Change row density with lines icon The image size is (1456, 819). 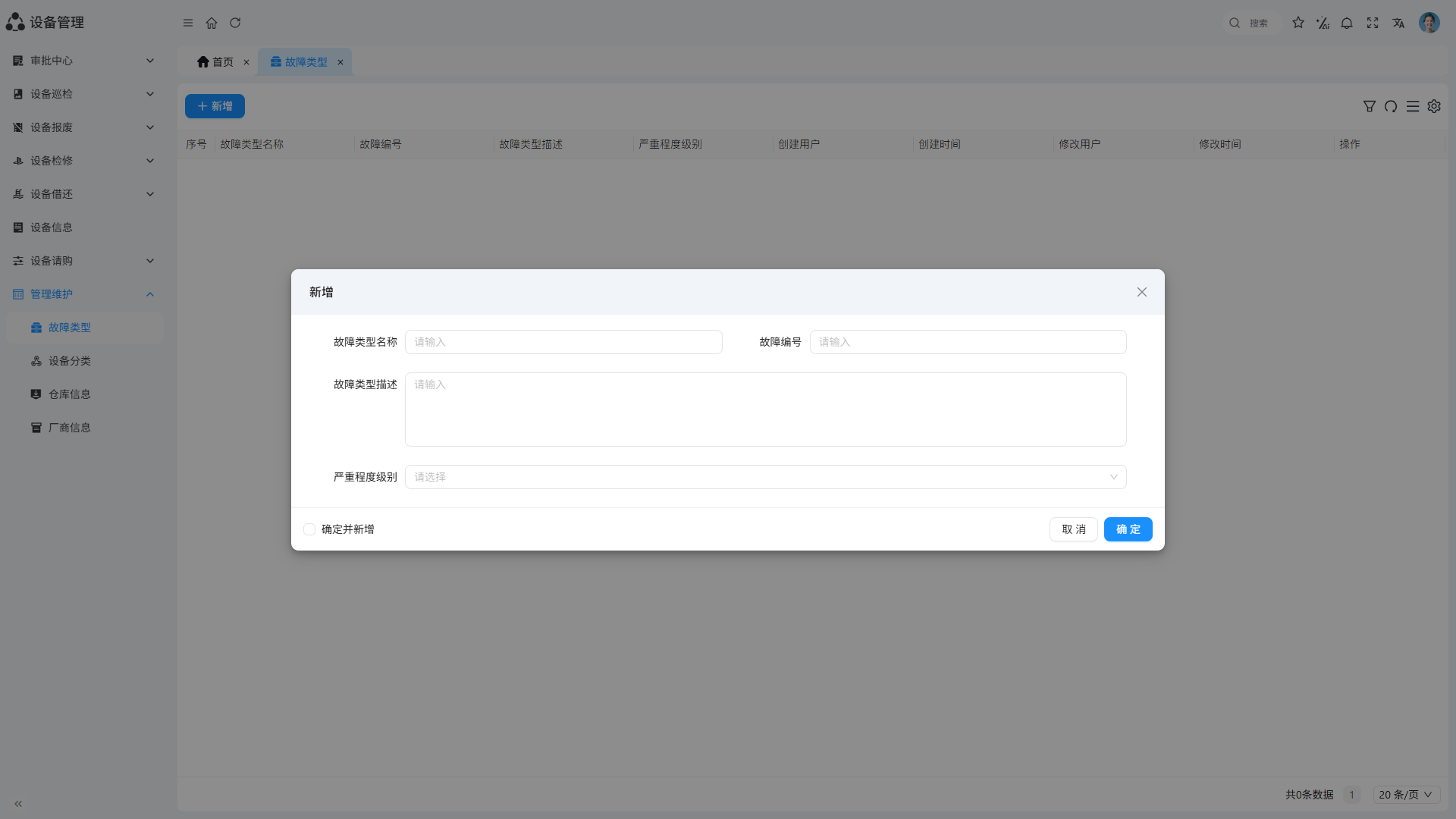(1413, 106)
